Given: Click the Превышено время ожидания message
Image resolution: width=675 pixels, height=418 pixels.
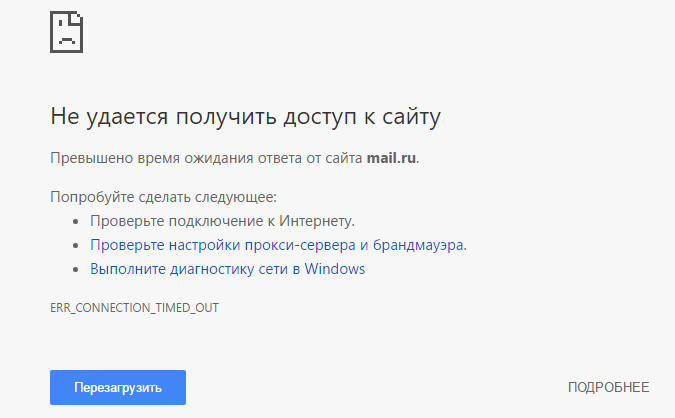Looking at the screenshot, I should tap(235, 158).
